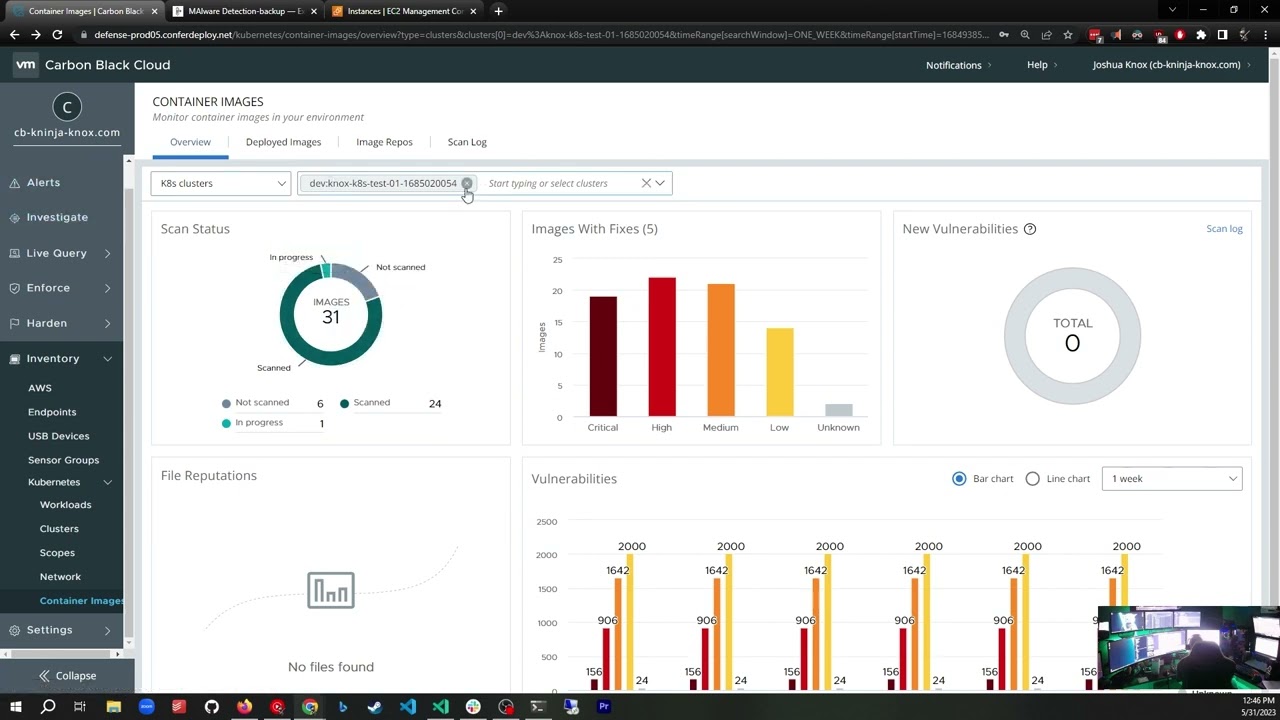Click the Settings gear icon in sidebar
Viewport: 1280px width, 720px height.
point(15,630)
